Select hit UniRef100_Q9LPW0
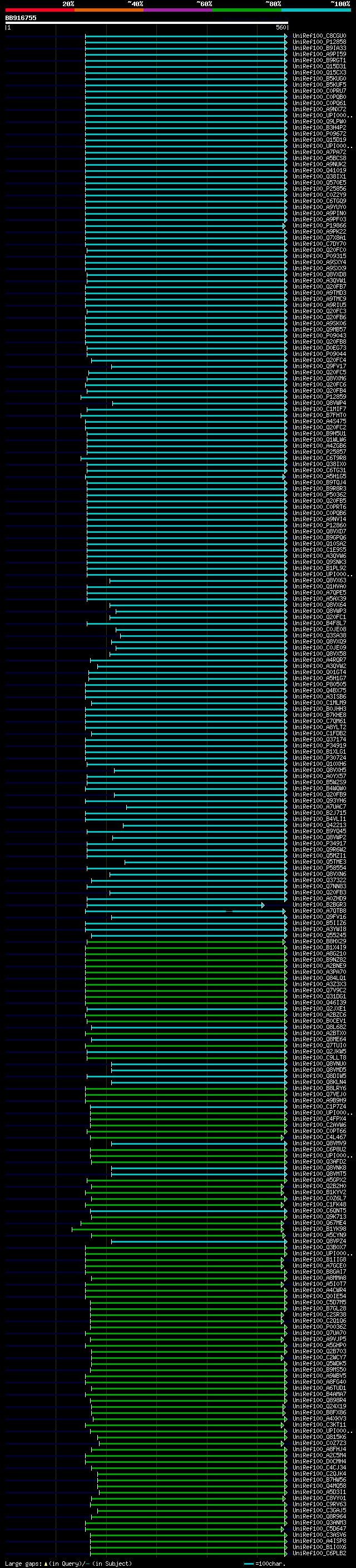This screenshot has width=356, height=1568. tap(319, 121)
